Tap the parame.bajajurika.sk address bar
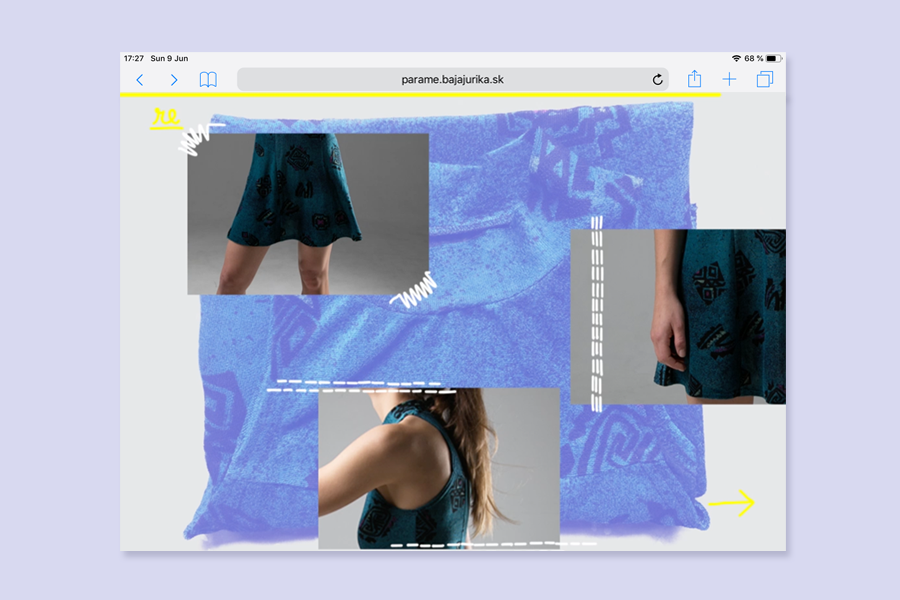The height and width of the screenshot is (600, 900). (x=450, y=80)
